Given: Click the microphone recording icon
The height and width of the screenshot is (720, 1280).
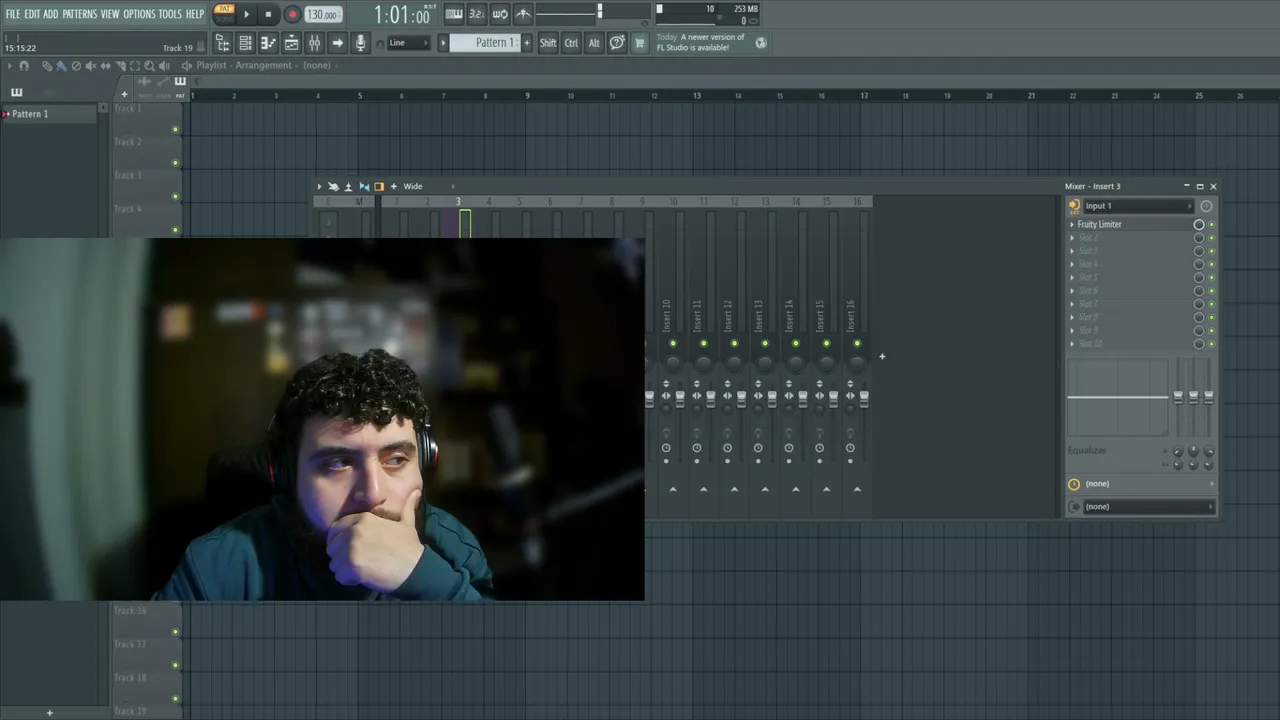Looking at the screenshot, I should (360, 43).
